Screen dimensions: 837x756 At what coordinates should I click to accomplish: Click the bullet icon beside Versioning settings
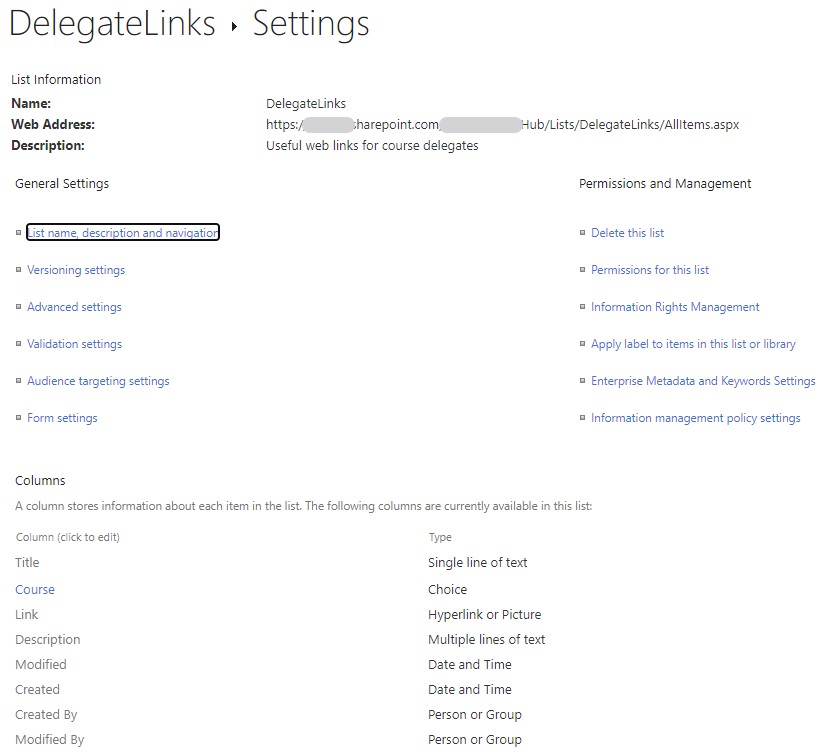click(x=18, y=270)
